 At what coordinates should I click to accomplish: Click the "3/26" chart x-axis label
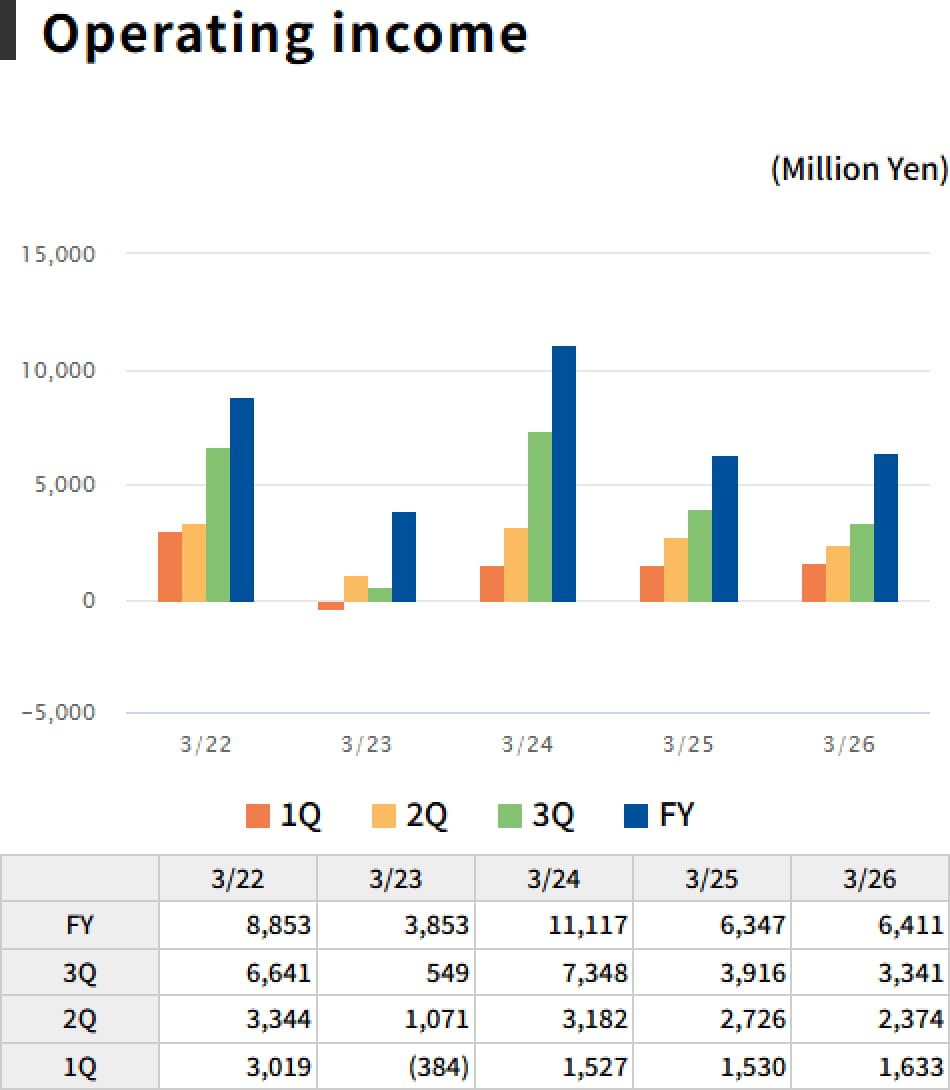pyautogui.click(x=849, y=745)
